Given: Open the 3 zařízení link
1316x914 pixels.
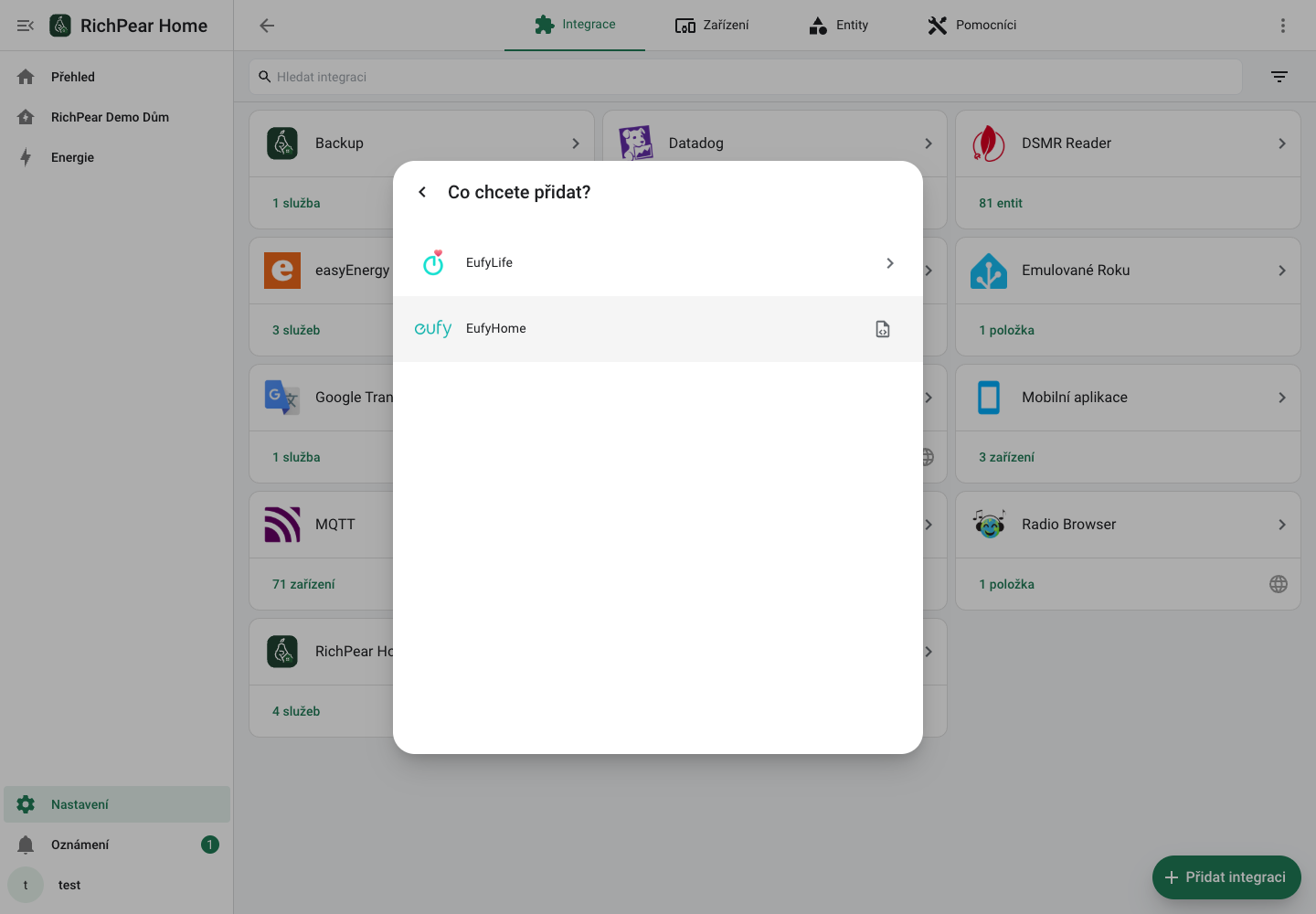Looking at the screenshot, I should click(1007, 457).
